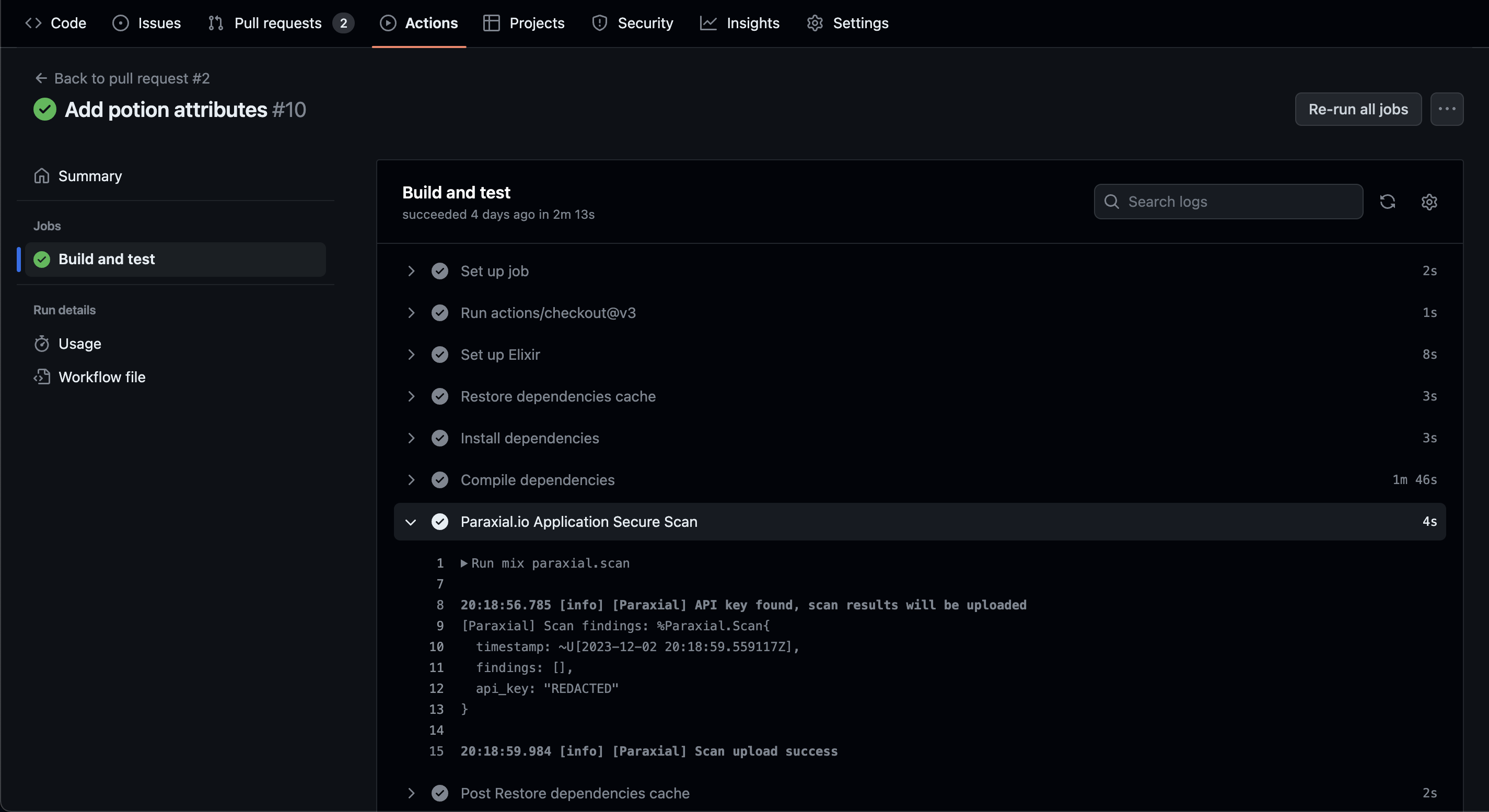Click the Security shield icon
The image size is (1489, 812).
[x=600, y=23]
